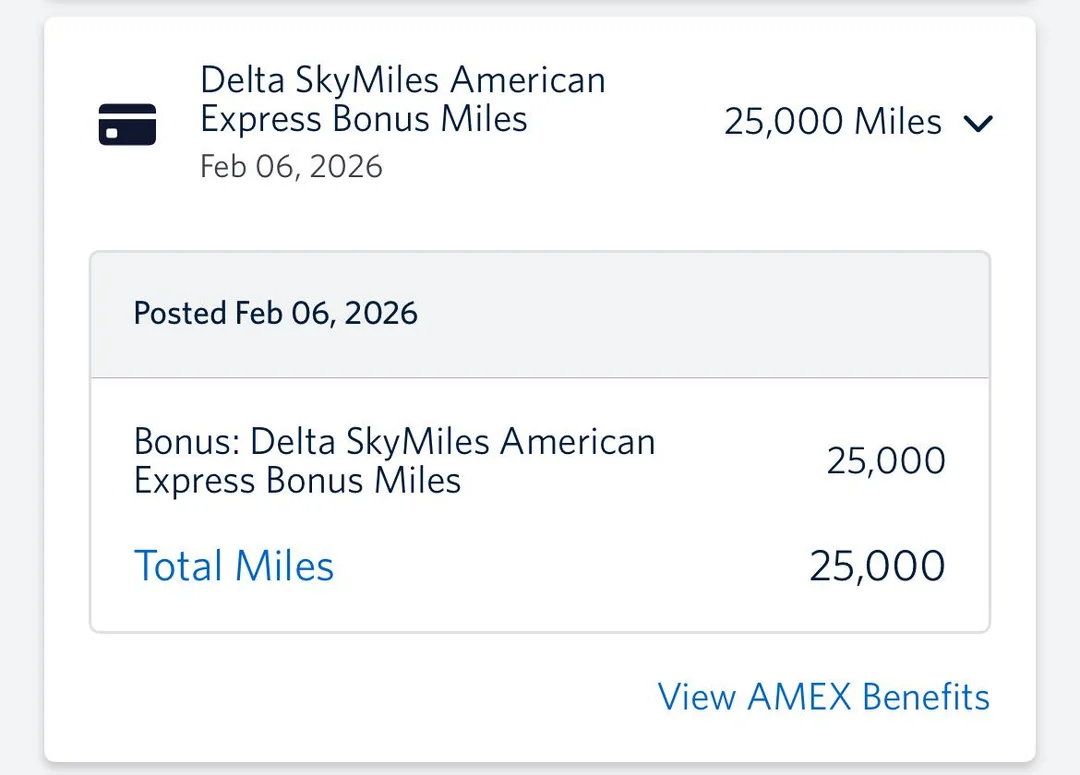The width and height of the screenshot is (1080, 775).
Task: Click the empty space below card icon
Action: pos(127,200)
